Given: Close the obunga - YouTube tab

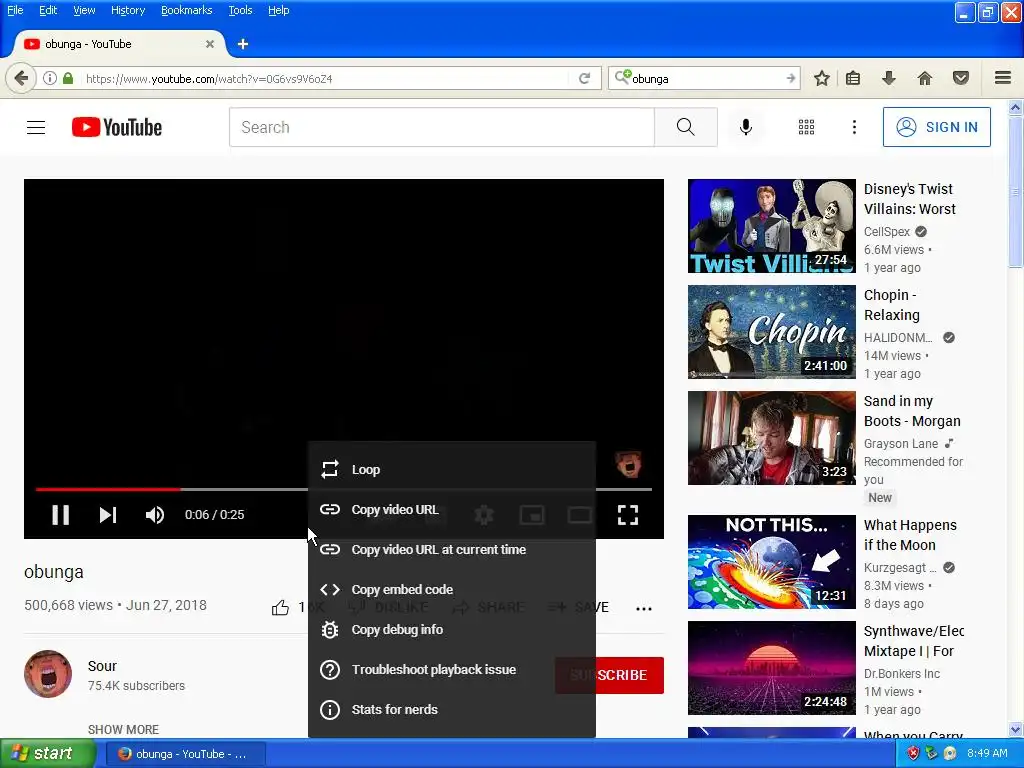Looking at the screenshot, I should pyautogui.click(x=210, y=44).
